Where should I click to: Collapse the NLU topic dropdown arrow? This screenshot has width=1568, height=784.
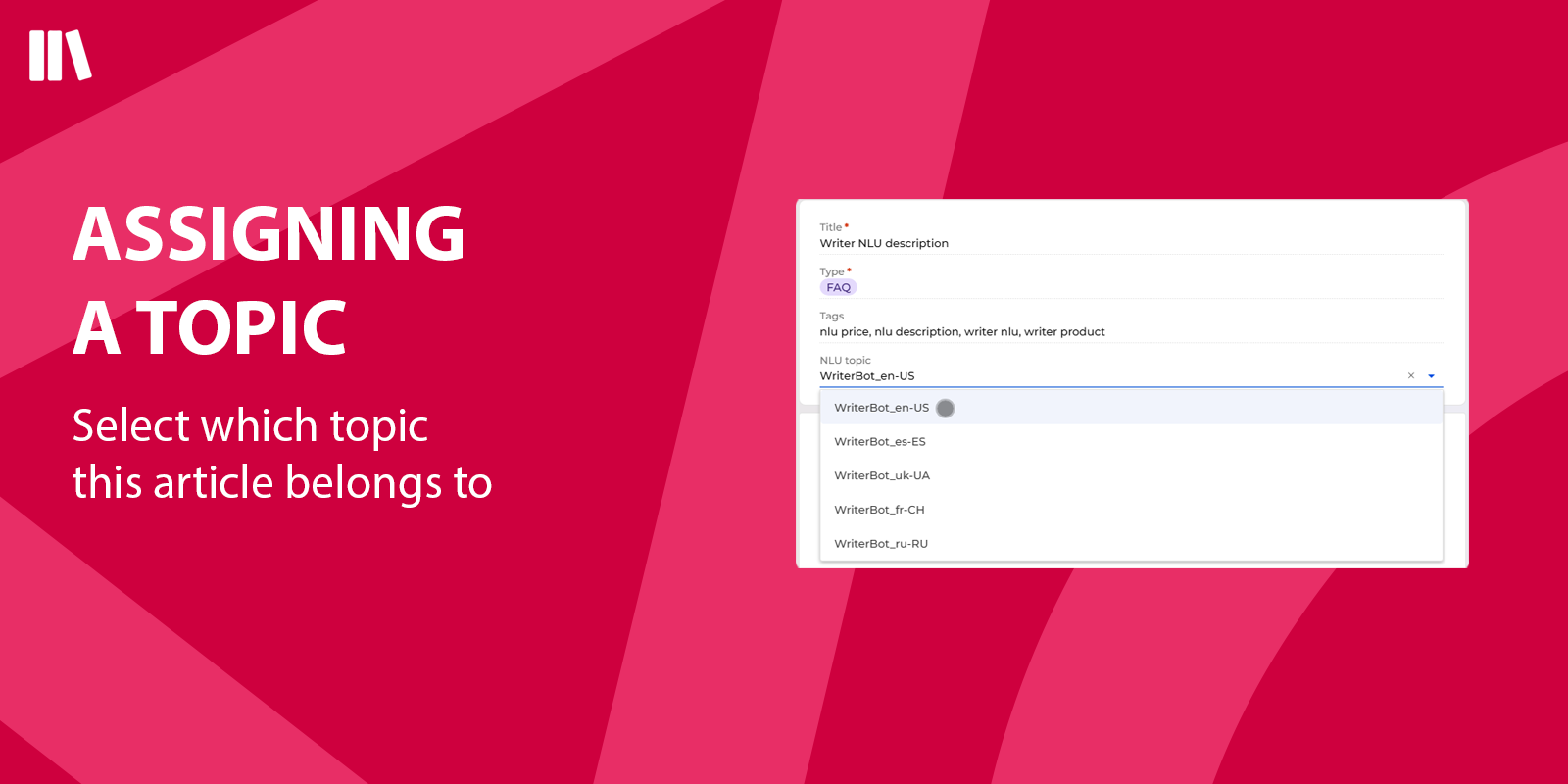[1431, 376]
